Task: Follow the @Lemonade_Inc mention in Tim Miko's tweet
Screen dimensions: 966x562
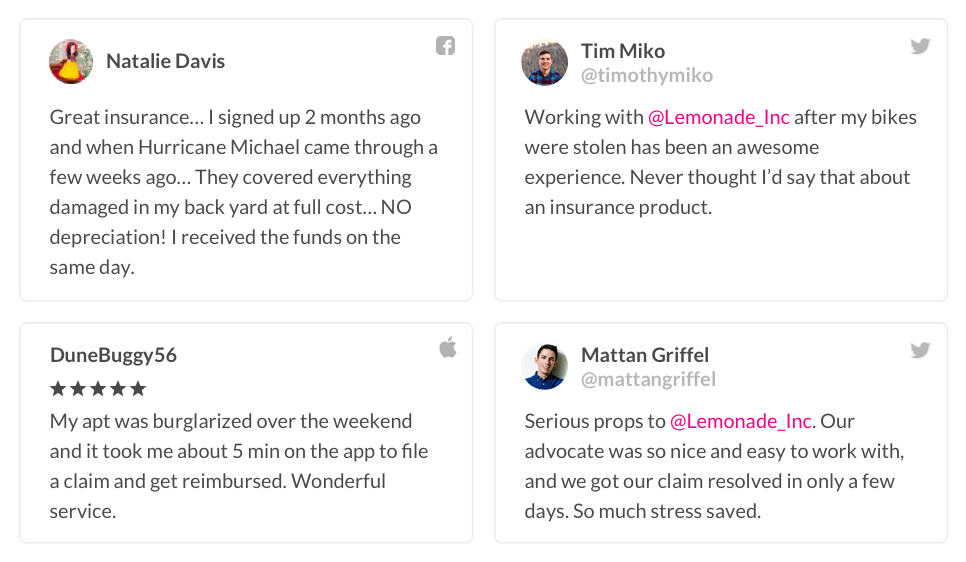Action: tap(718, 117)
